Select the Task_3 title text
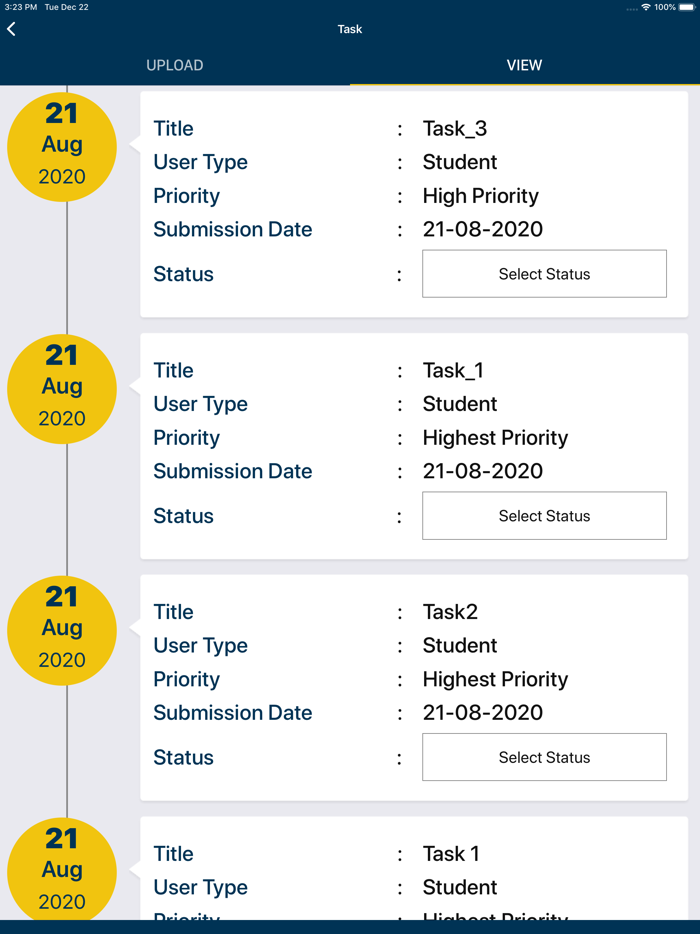 [x=455, y=129]
